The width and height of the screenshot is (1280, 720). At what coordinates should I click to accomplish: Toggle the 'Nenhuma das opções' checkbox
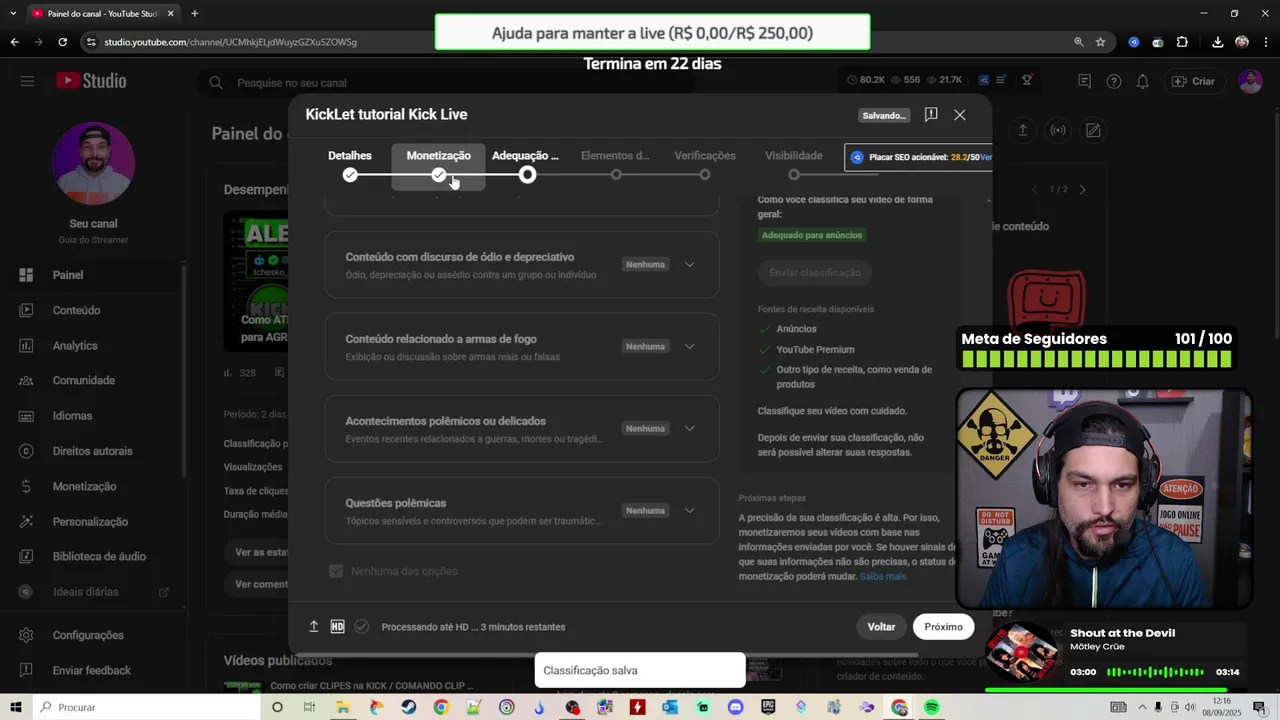tap(337, 571)
